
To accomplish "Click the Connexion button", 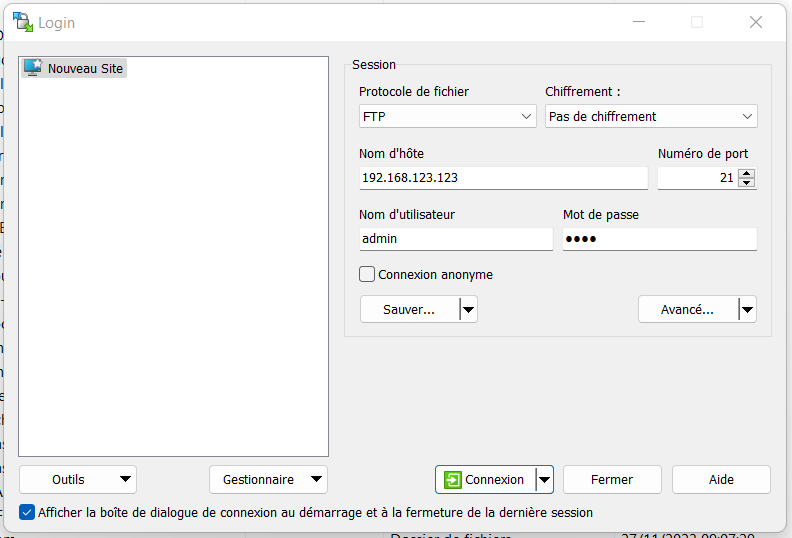I will pyautogui.click(x=485, y=480).
